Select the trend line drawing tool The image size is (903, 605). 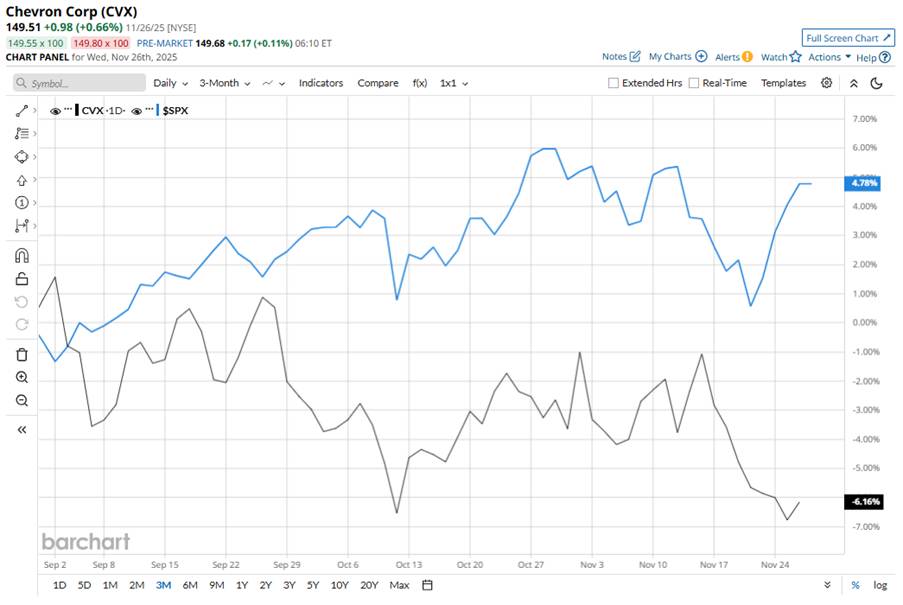click(22, 109)
